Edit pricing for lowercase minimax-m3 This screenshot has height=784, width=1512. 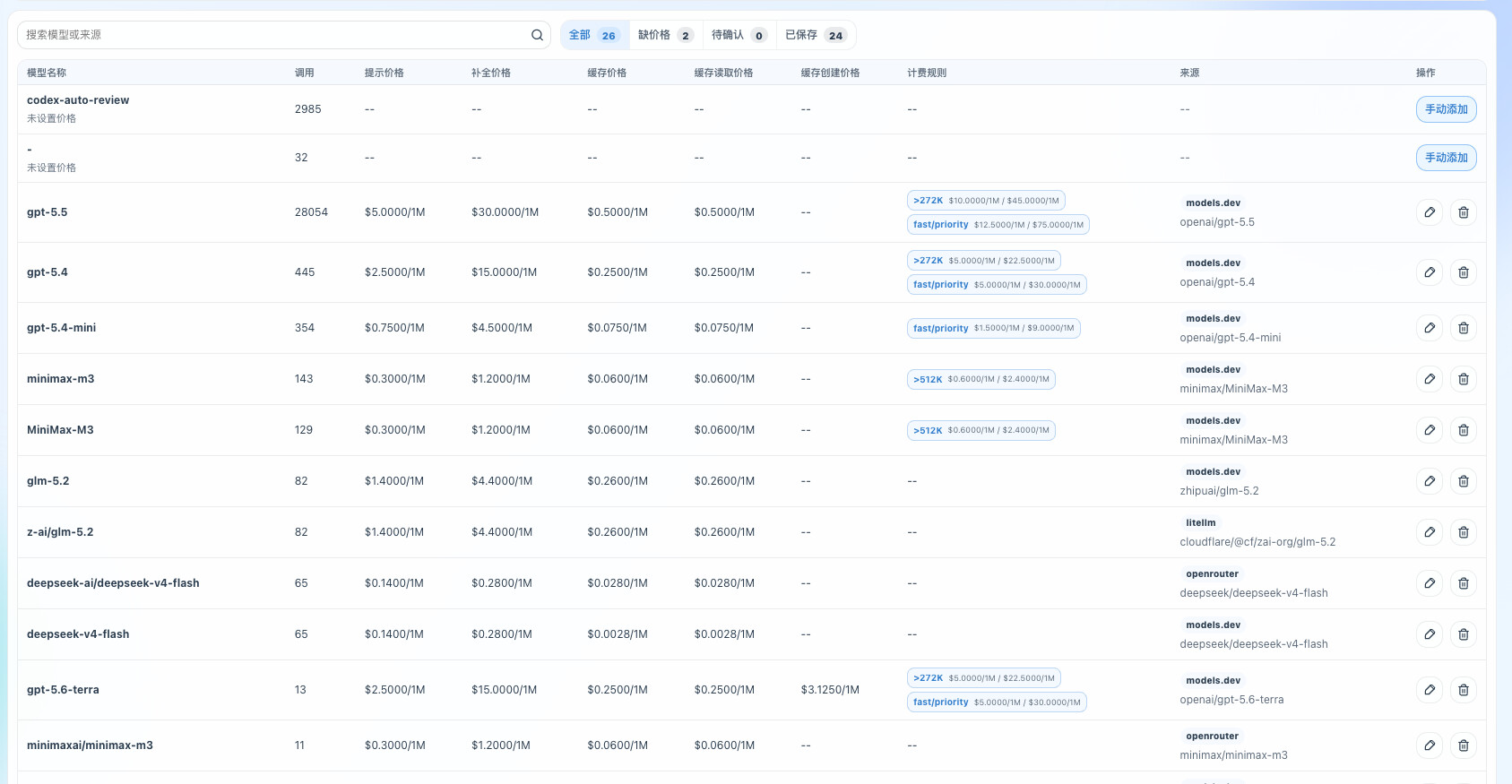coord(1430,379)
